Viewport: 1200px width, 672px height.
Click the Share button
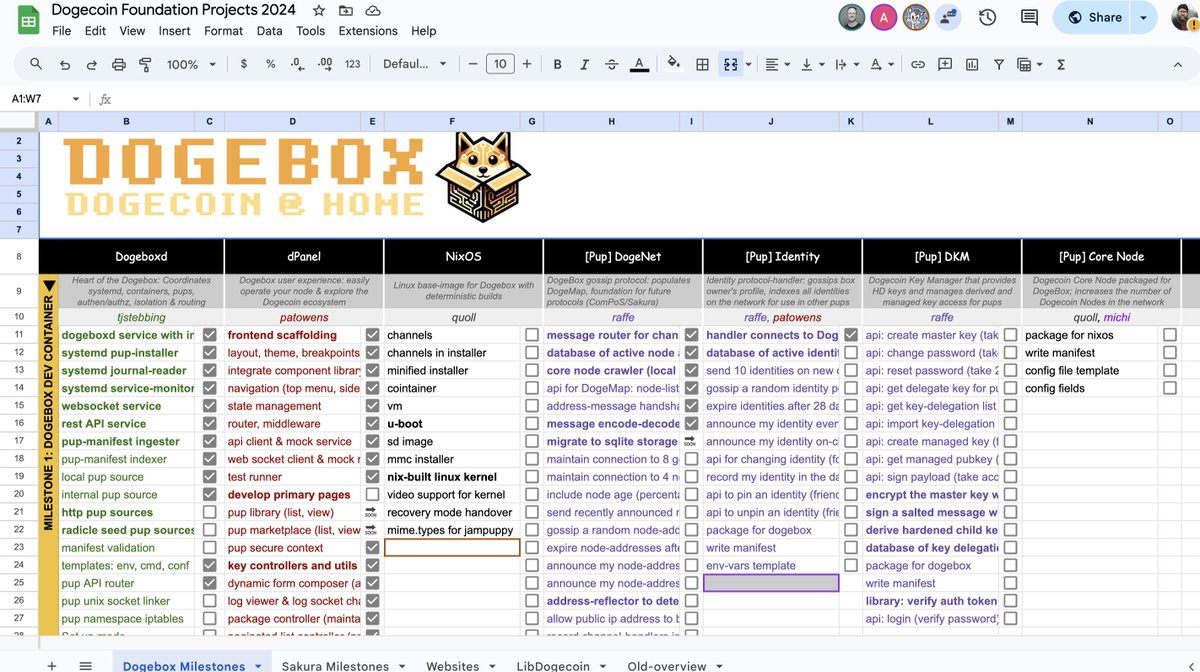coord(1094,17)
